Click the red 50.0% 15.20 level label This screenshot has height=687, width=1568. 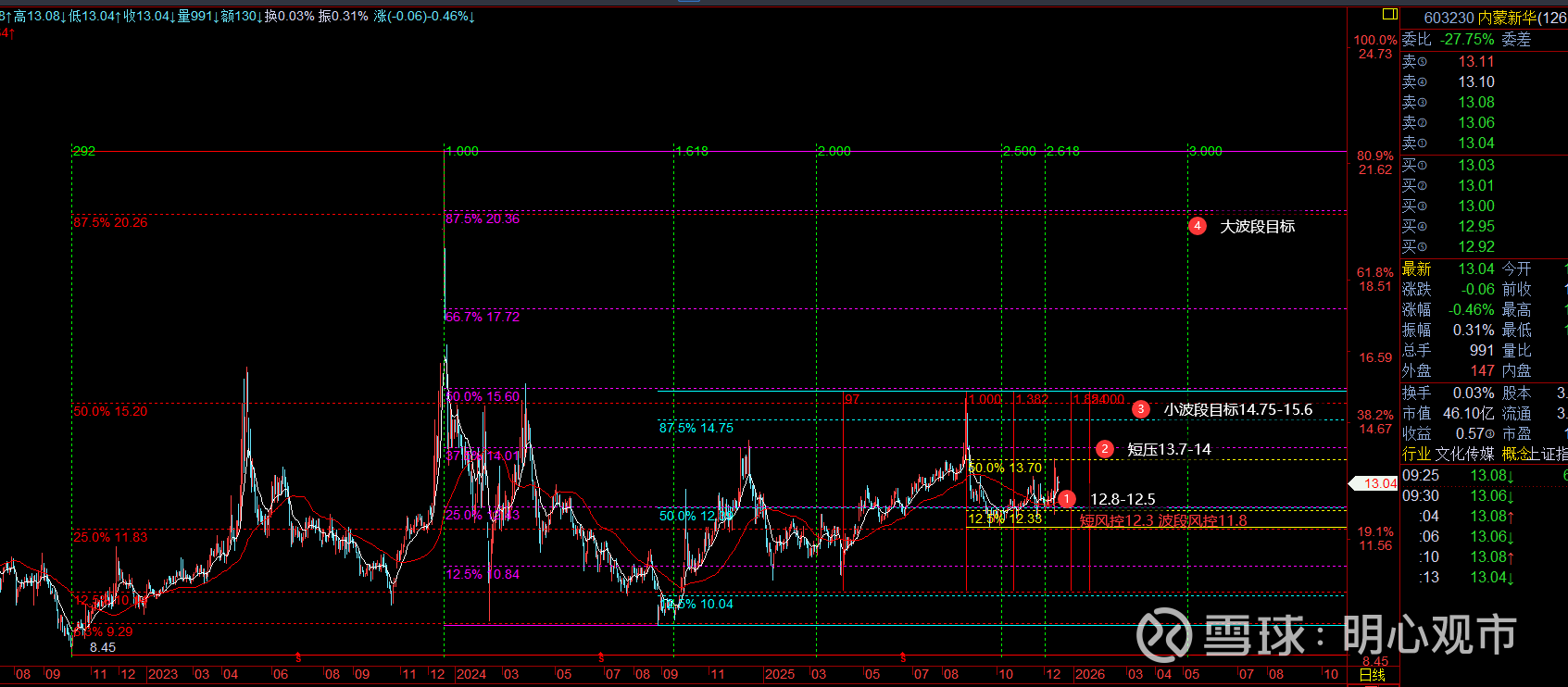(110, 411)
